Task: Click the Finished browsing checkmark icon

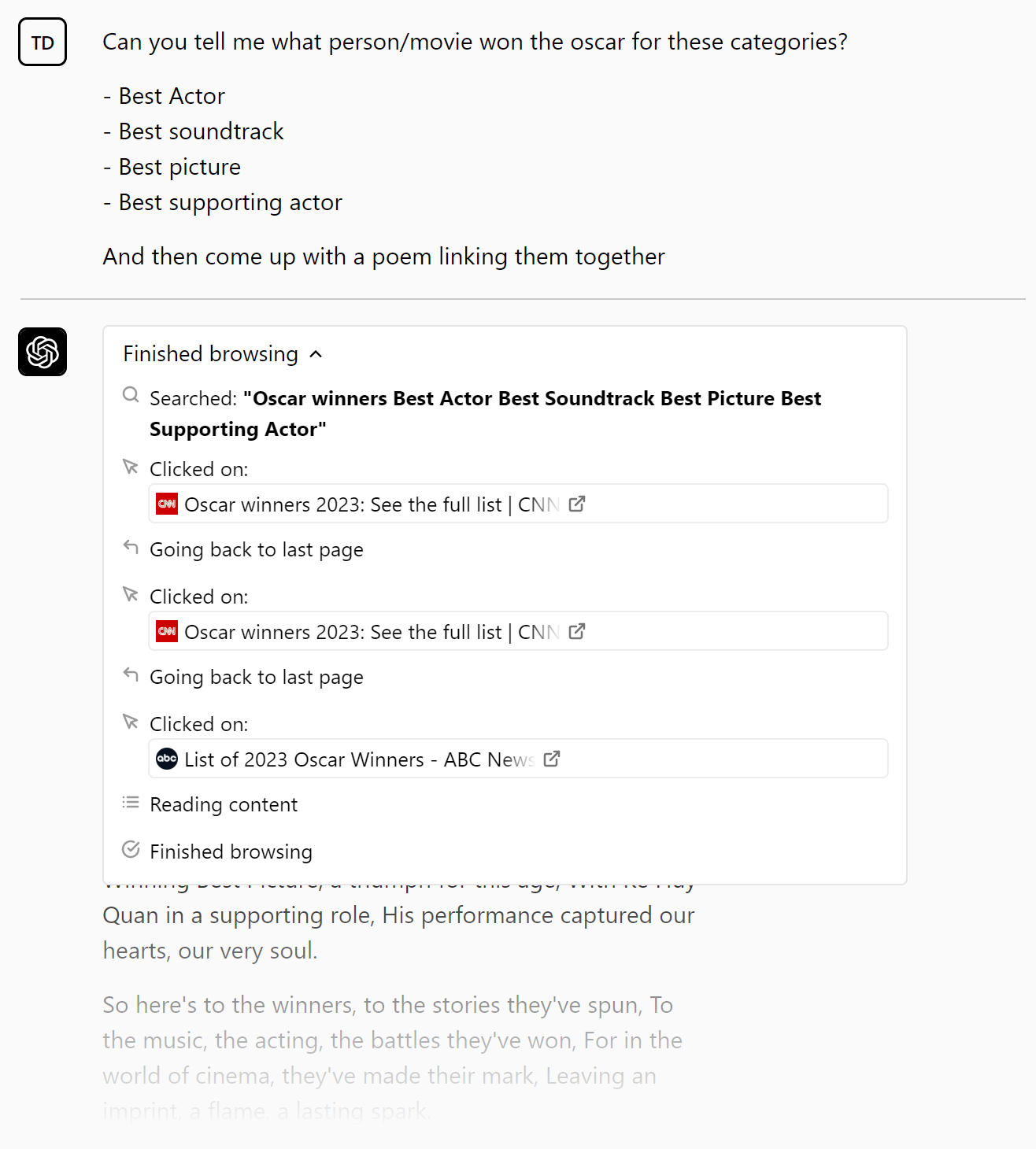Action: (131, 848)
